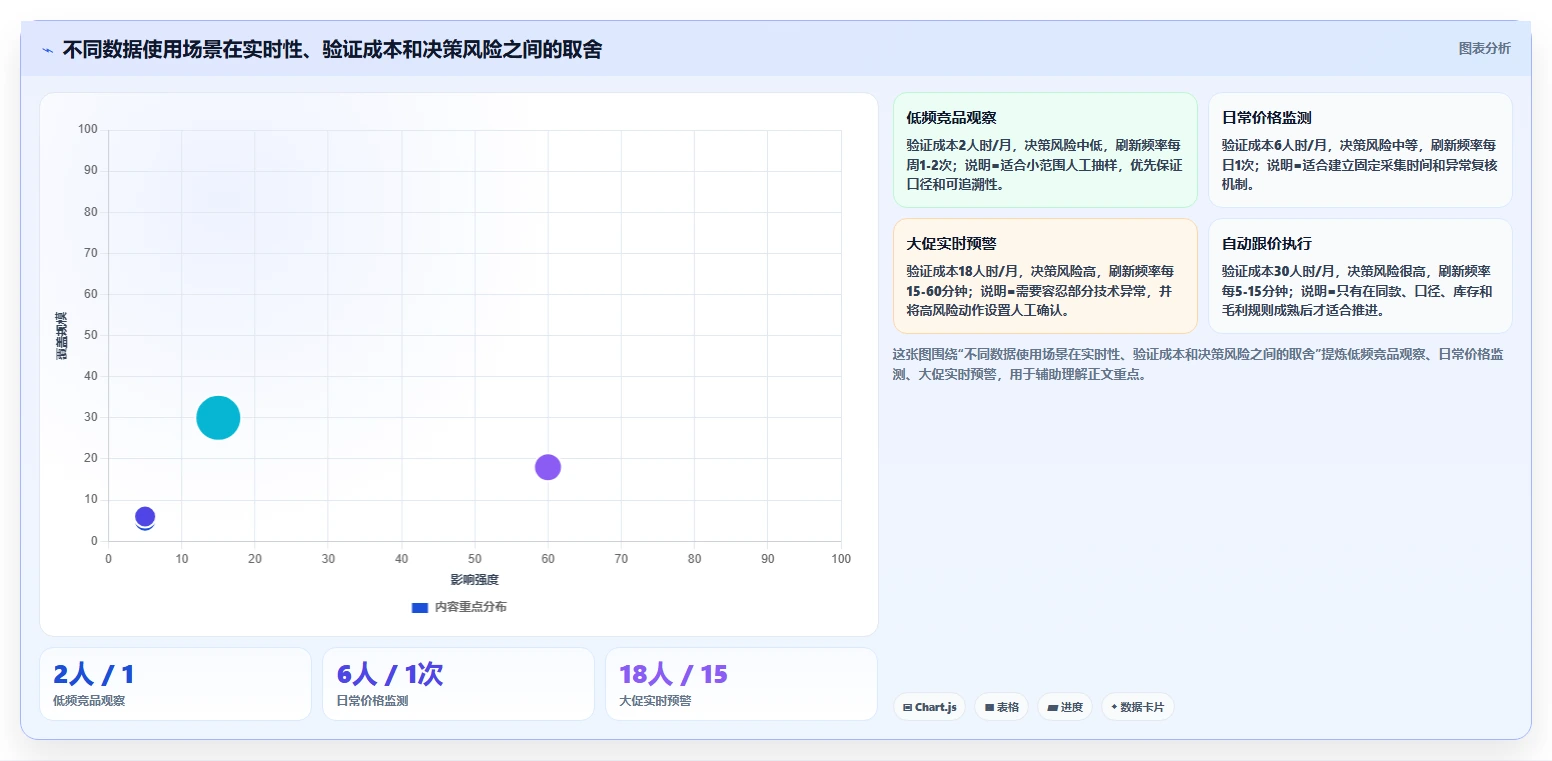Open the 大促实时预警 orange info card

coord(1045,276)
